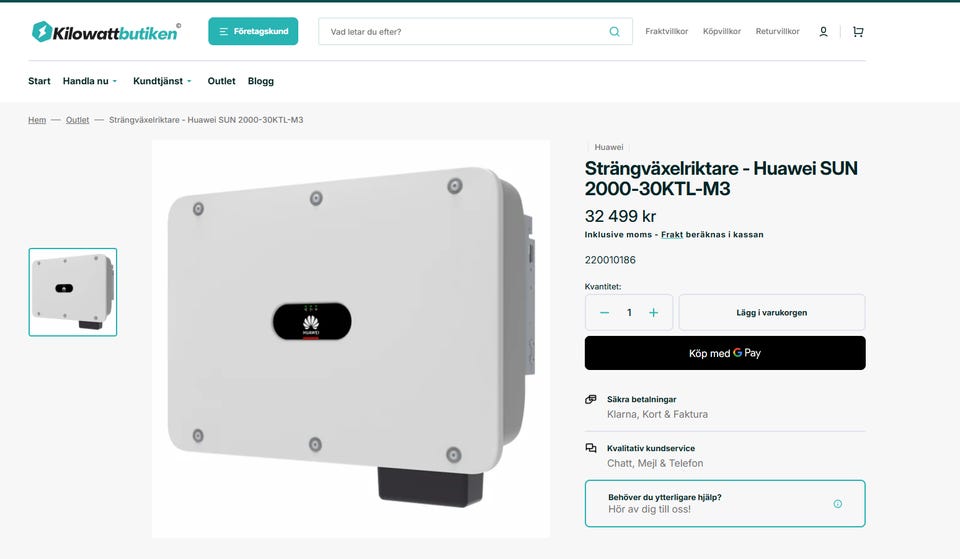Click the info icon in help box
This screenshot has height=559, width=960.
click(x=838, y=504)
